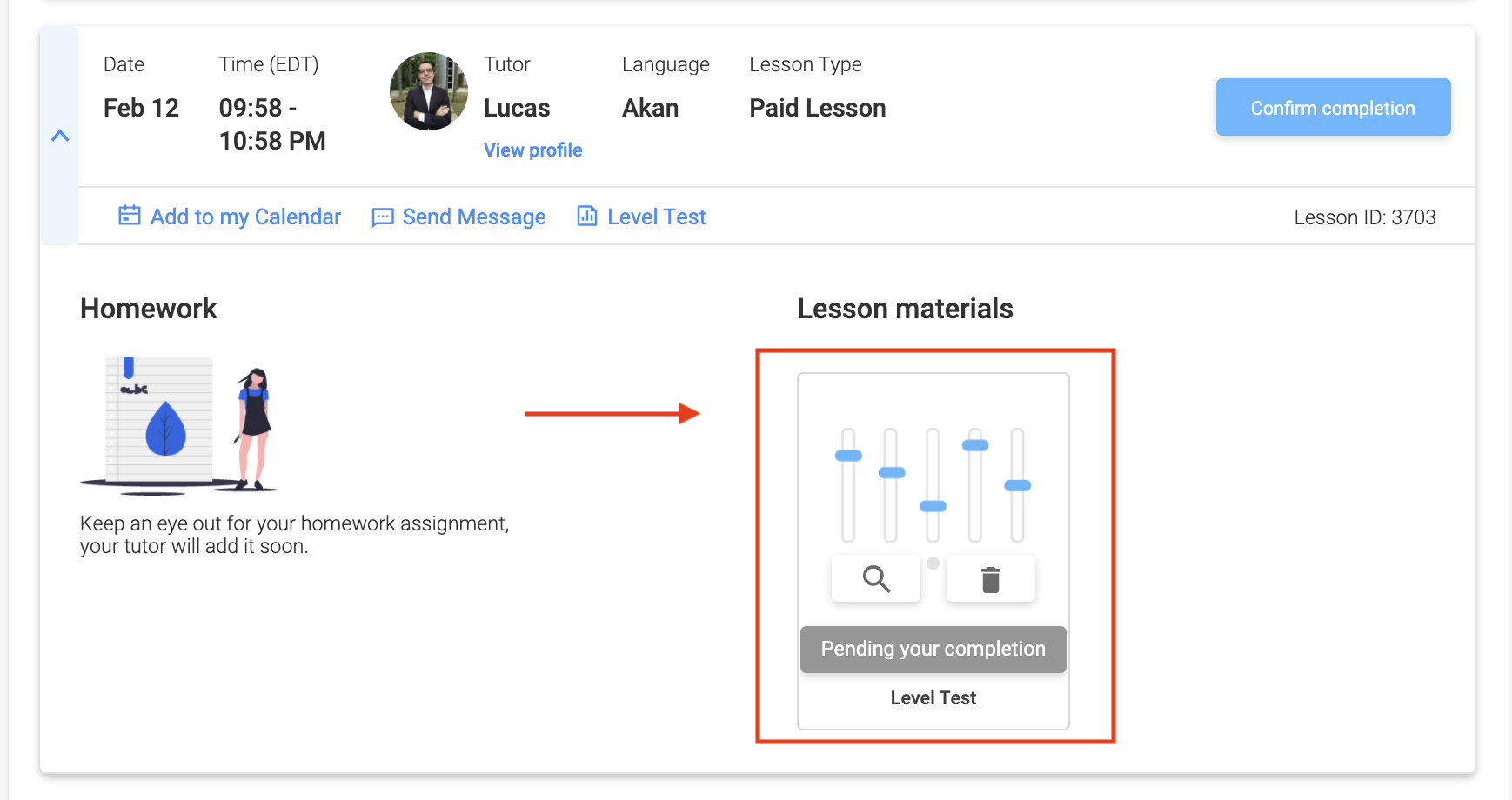Image resolution: width=1512 pixels, height=800 pixels.
Task: Click the calendar icon beside Add to my Calendar
Action: click(129, 216)
